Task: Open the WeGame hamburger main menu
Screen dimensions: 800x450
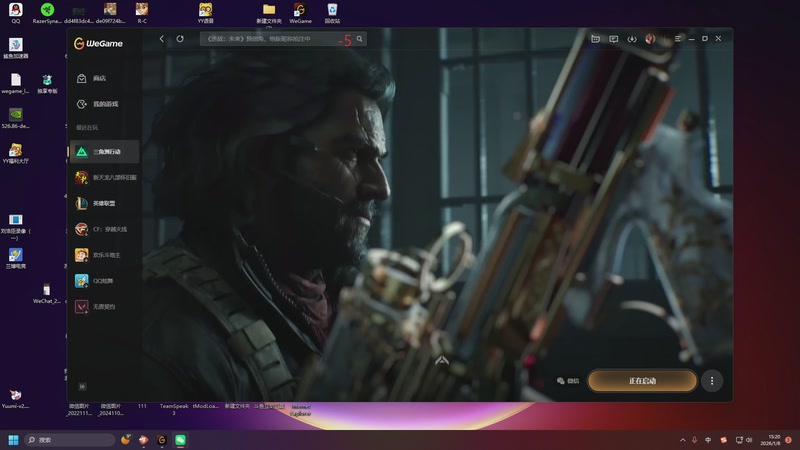Action: pos(678,39)
